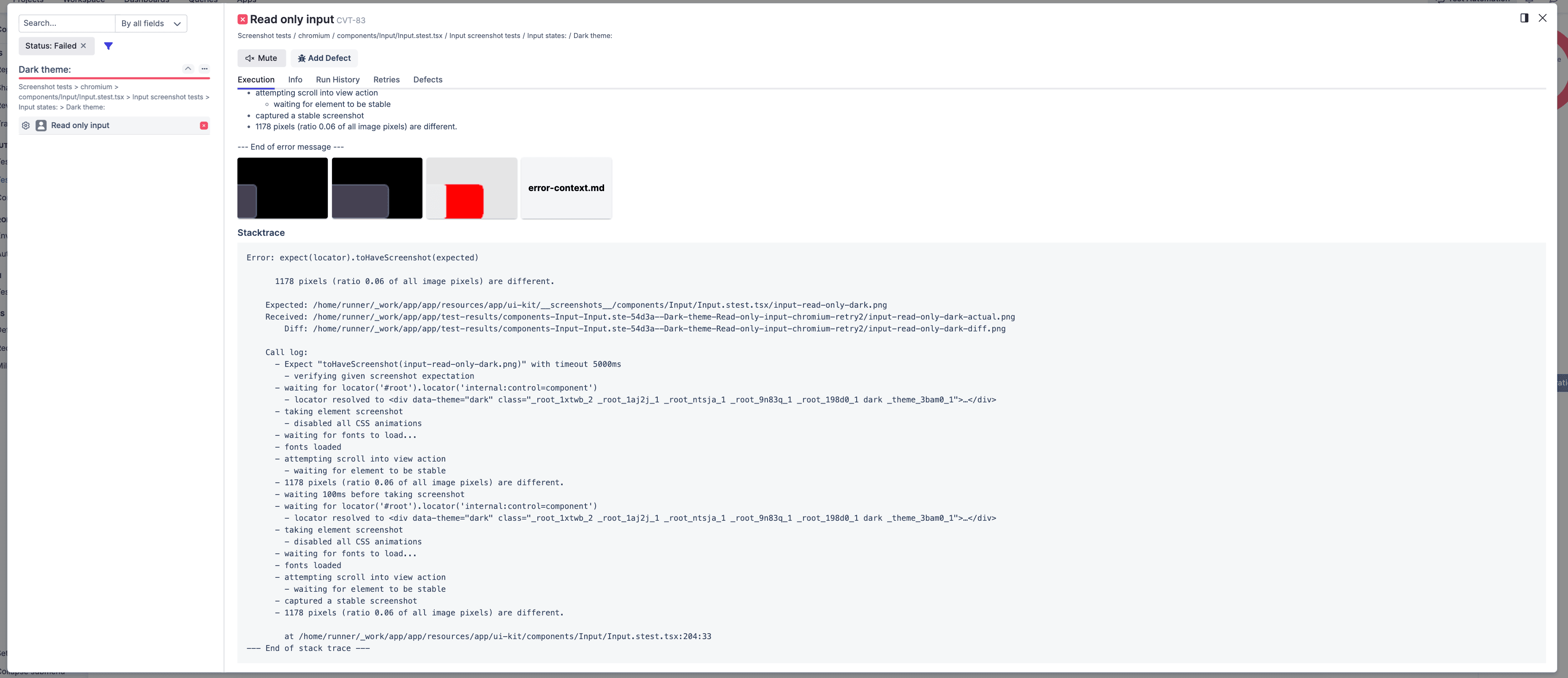Open the second black actual screenshot thumbnail
Screen dimensions: 1568x678
click(377, 188)
